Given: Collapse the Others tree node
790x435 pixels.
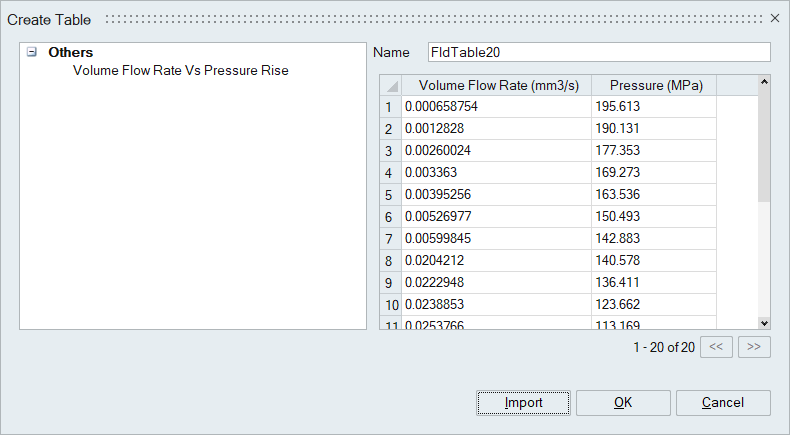Looking at the screenshot, I should 32,53.
